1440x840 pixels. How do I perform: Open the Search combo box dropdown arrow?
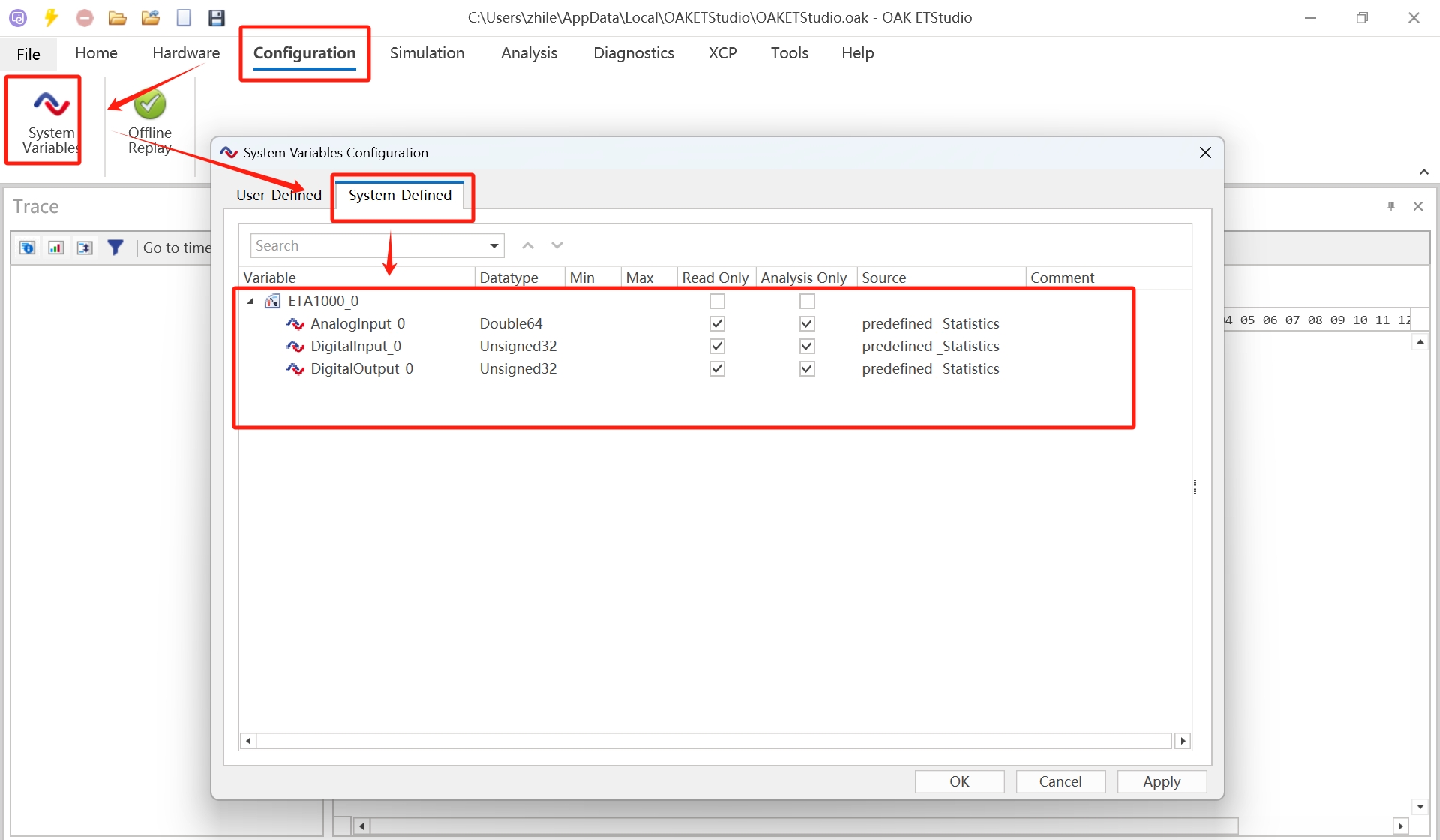tap(494, 246)
